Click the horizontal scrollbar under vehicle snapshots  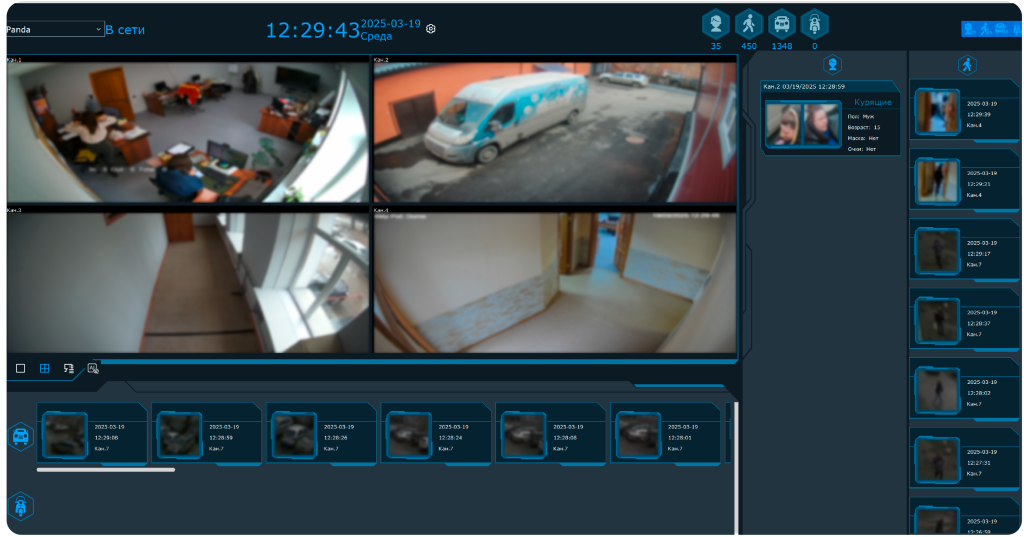click(105, 469)
